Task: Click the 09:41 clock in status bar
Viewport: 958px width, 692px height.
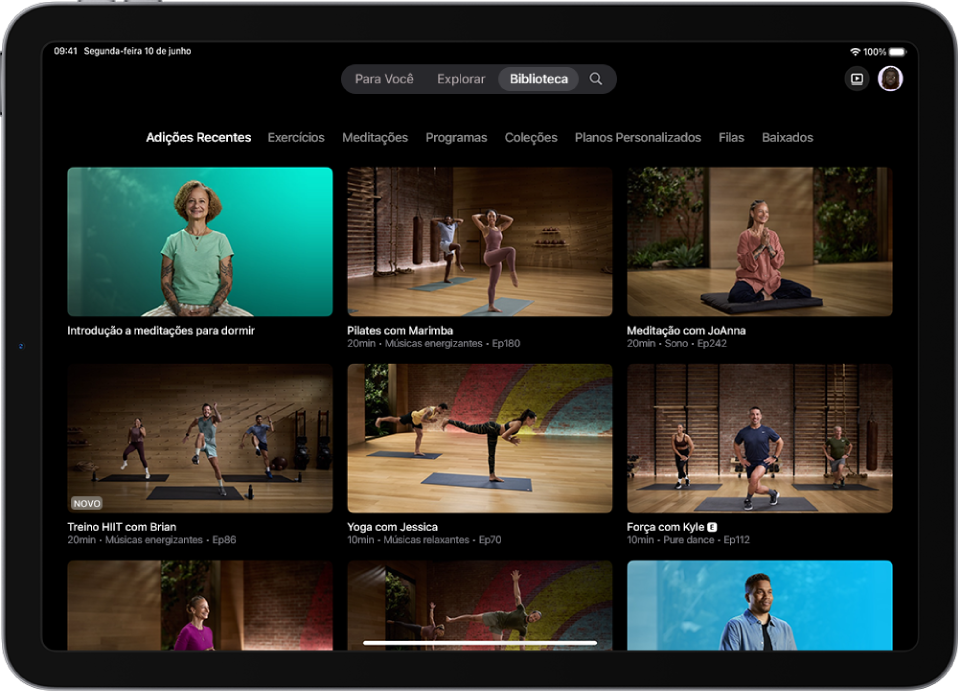Action: (65, 51)
